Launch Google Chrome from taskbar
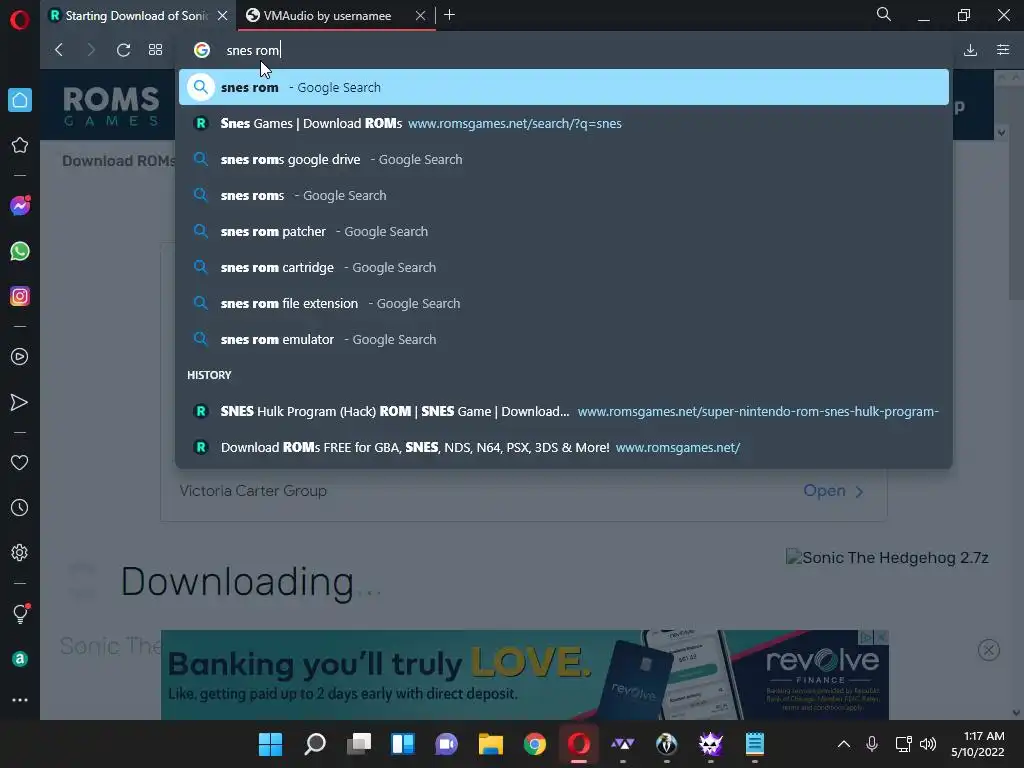Image resolution: width=1024 pixels, height=768 pixels. 535,744
